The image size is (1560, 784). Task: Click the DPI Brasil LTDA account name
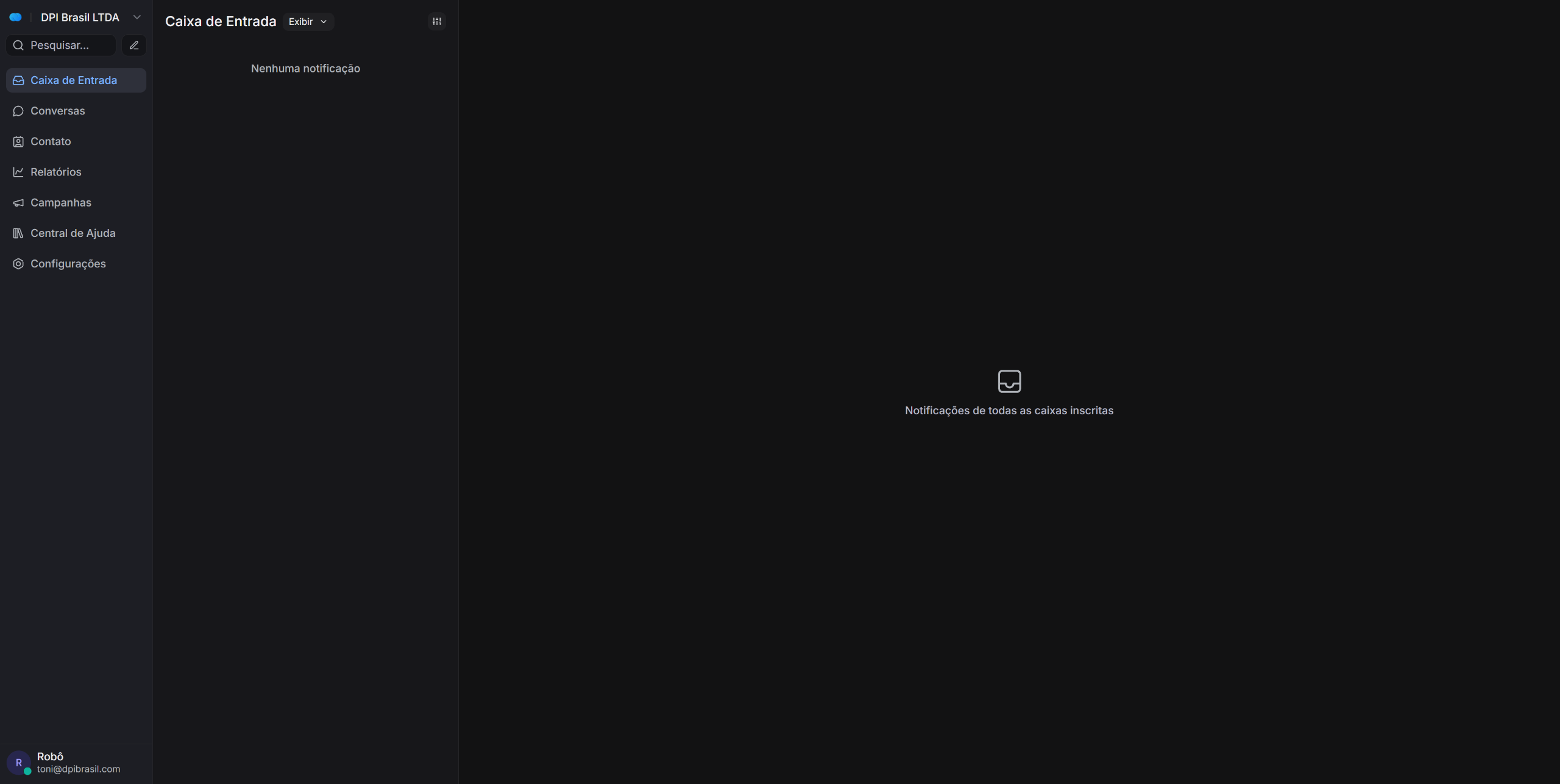[80, 18]
